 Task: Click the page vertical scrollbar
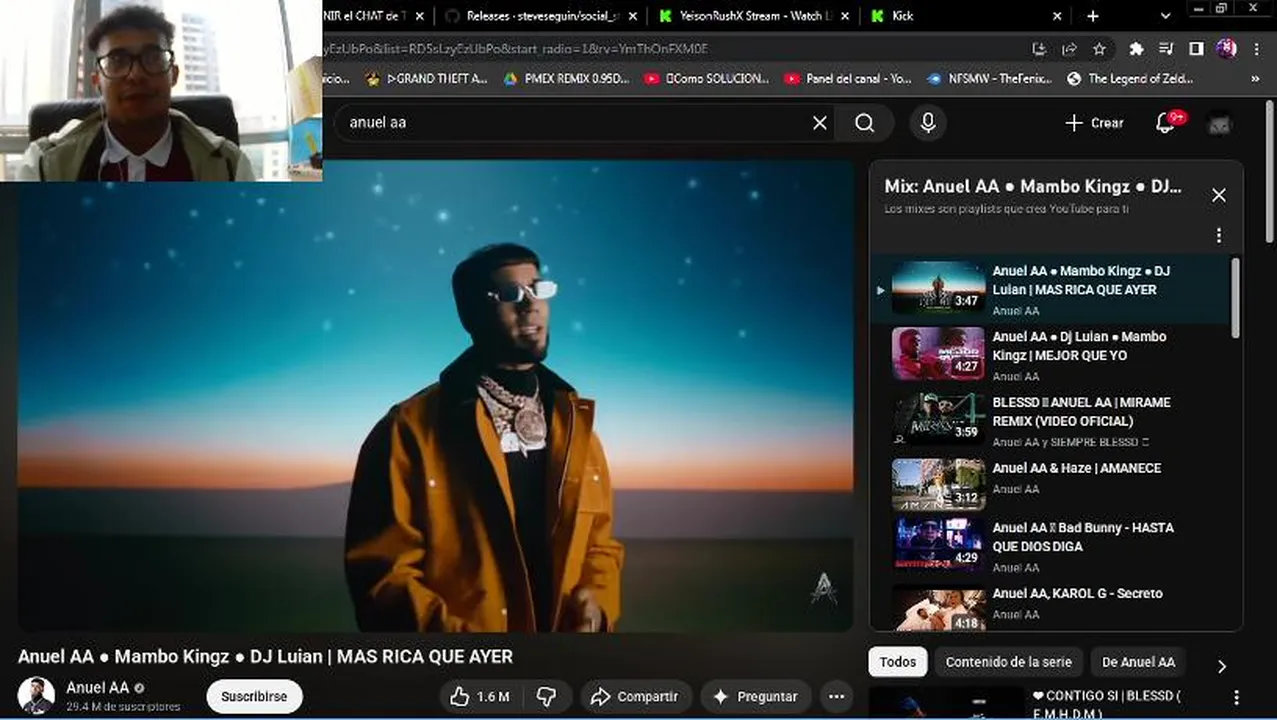coord(1270,170)
